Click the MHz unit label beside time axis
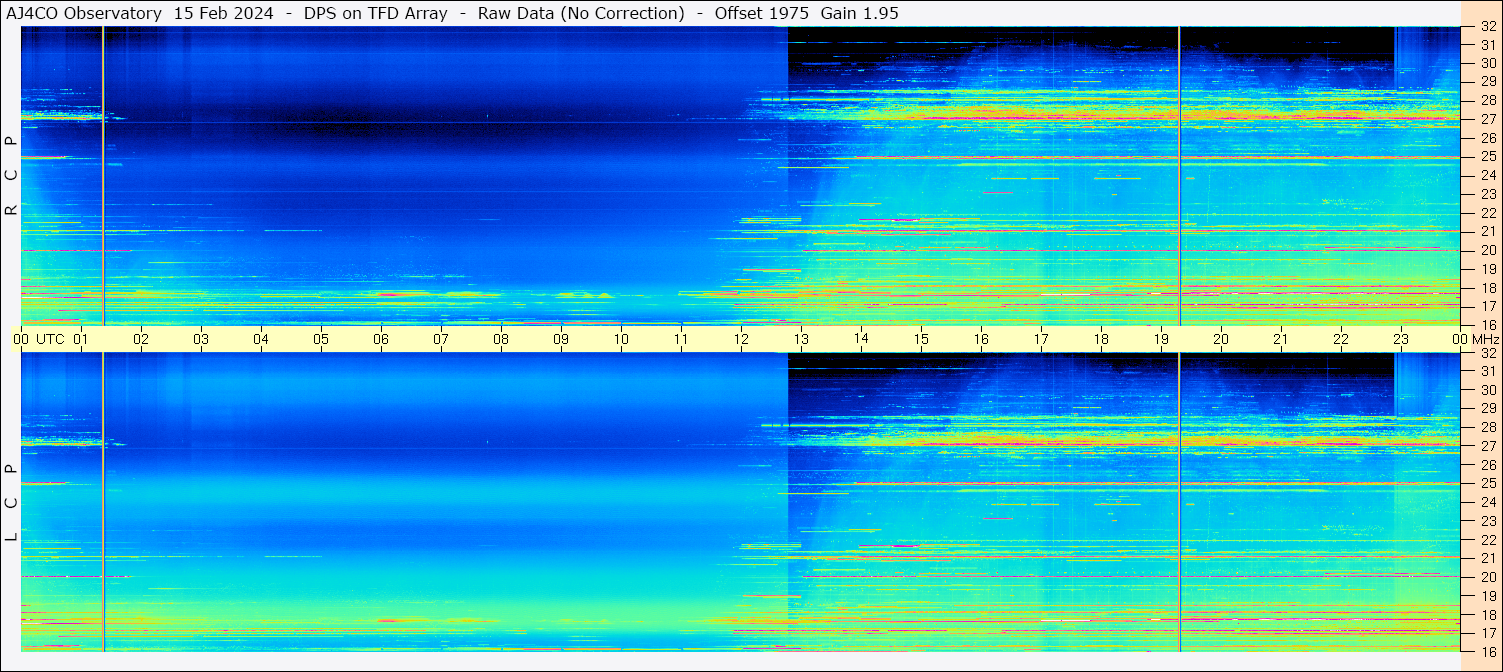 [x=1484, y=339]
